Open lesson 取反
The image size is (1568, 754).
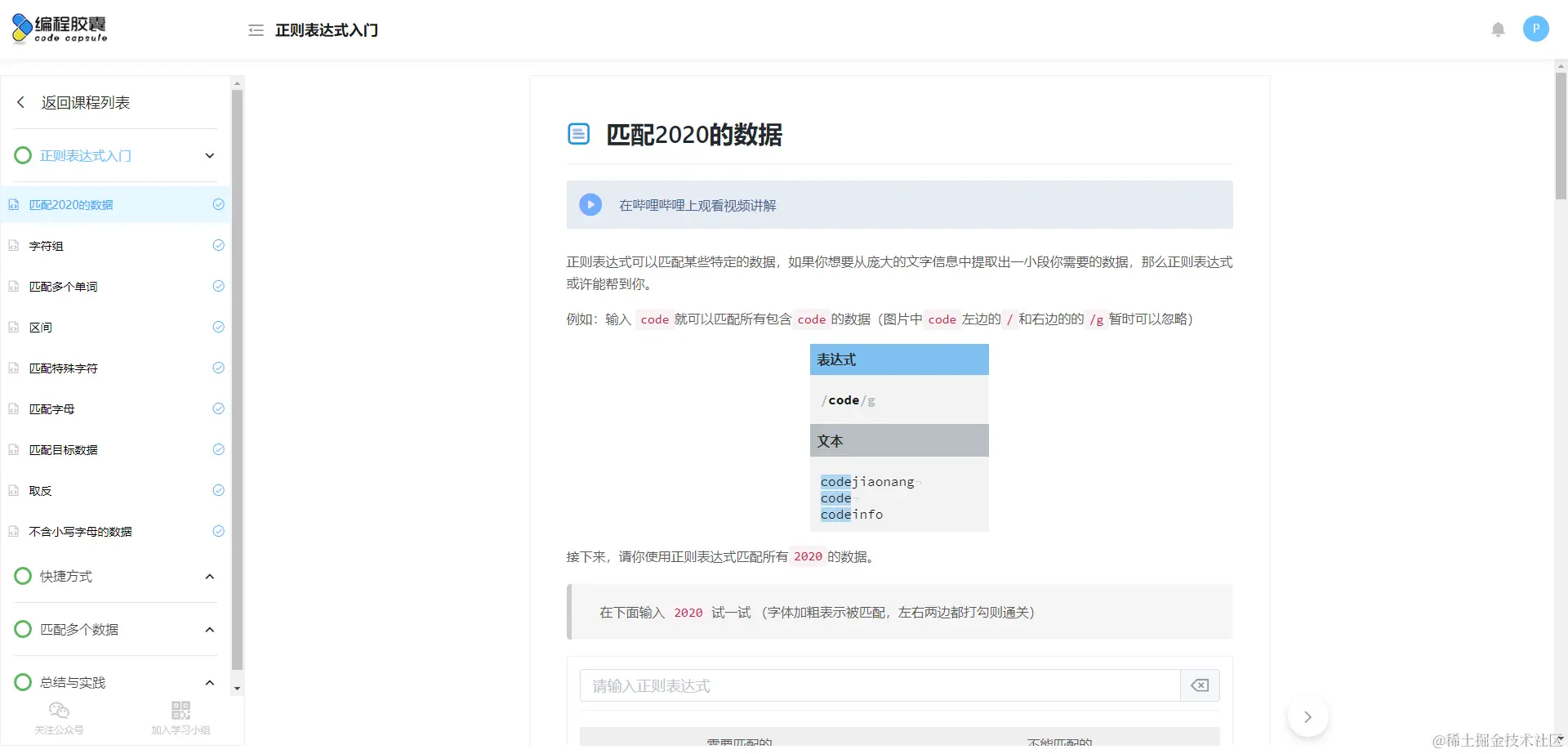click(x=40, y=491)
